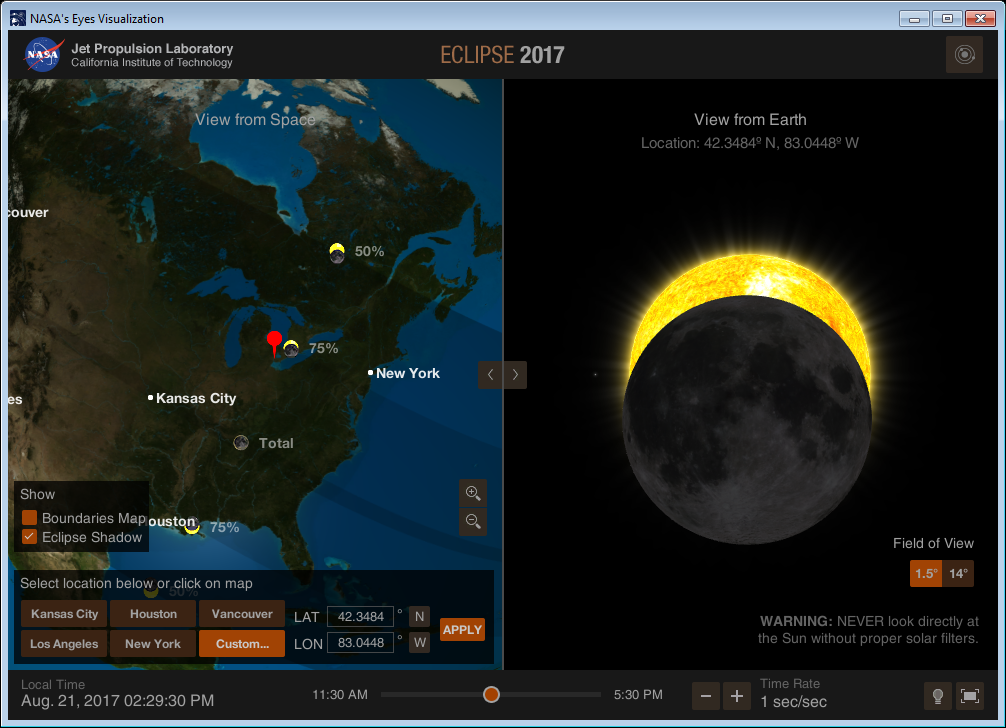Expand panel with the right arrow
The height and width of the screenshot is (728, 1006).
pyautogui.click(x=515, y=375)
